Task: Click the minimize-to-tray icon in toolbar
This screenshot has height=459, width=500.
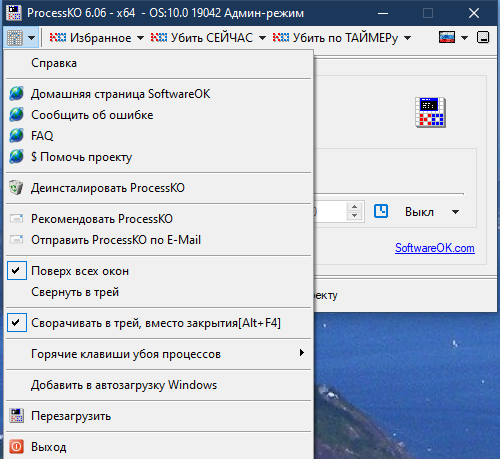Action: (483, 37)
